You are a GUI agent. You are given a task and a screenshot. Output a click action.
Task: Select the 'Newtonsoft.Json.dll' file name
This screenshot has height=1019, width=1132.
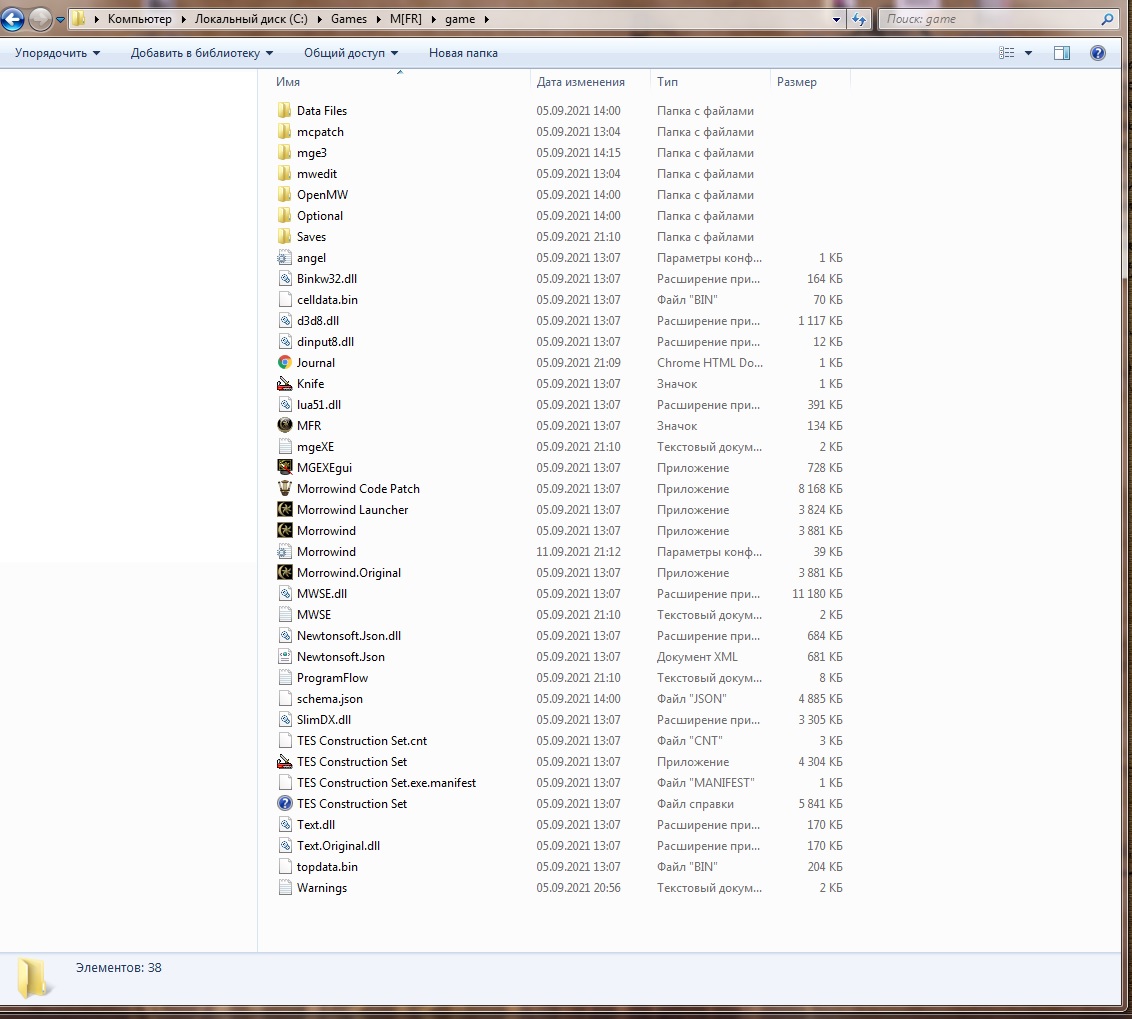point(349,636)
